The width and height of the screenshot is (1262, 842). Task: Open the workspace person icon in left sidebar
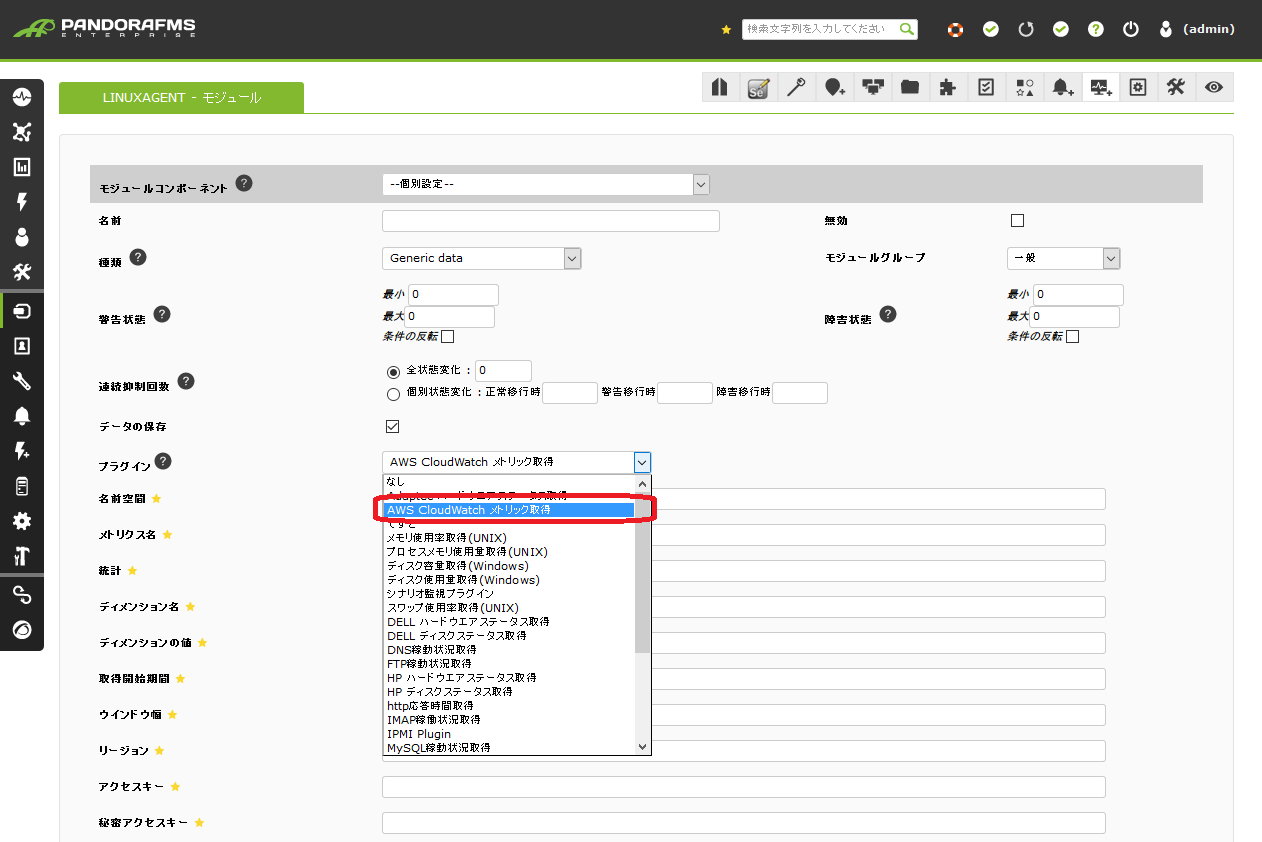coord(21,237)
